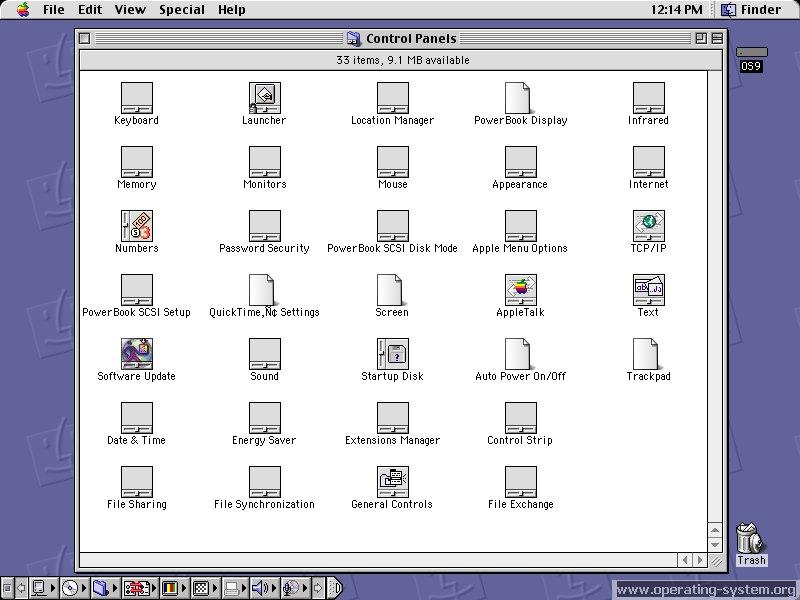Expand the file sharing folder strip module
Image resolution: width=800 pixels, height=600 pixels.
tap(104, 588)
